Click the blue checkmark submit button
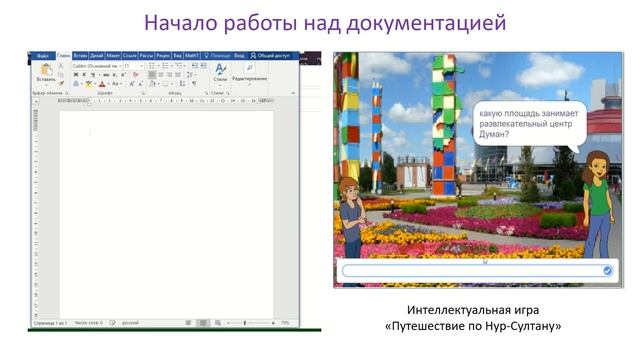 tap(607, 271)
